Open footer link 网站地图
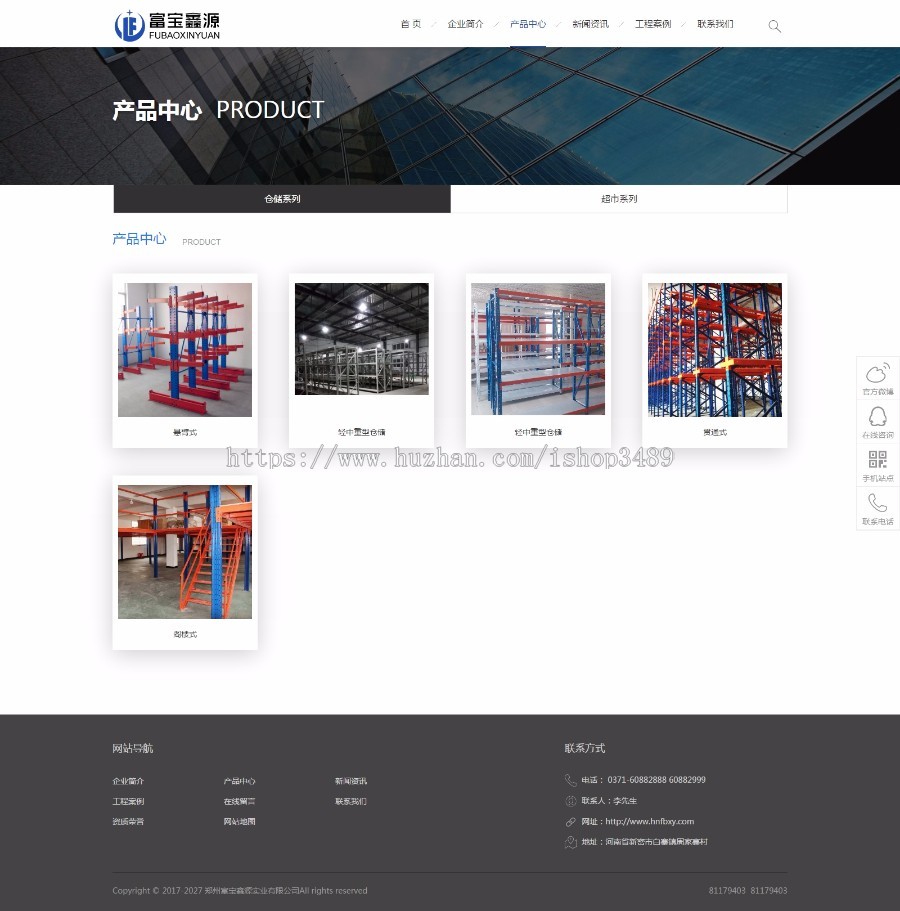 click(x=239, y=822)
